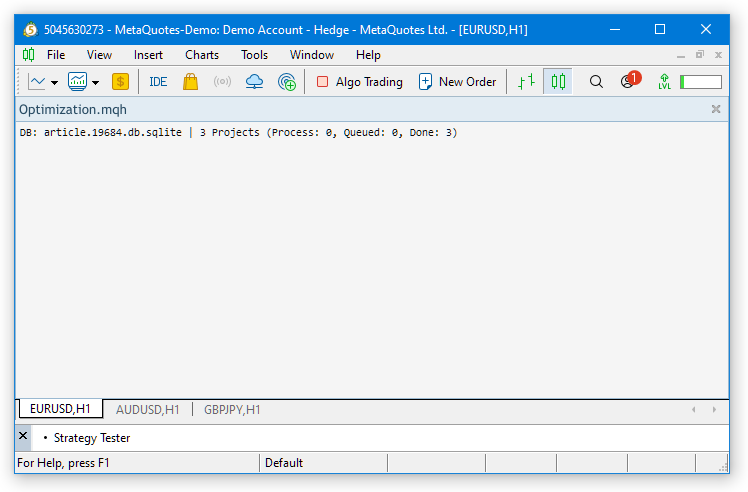Open the search magnifier icon
Image resolution: width=748 pixels, height=492 pixels.
click(x=596, y=82)
